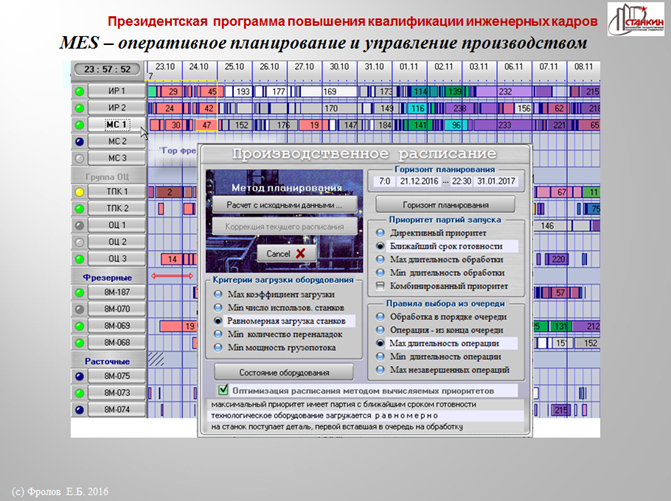Viewport: 671px width, 501px height.
Task: Choose Max коэффициент загрузки criterion
Action: [218, 294]
